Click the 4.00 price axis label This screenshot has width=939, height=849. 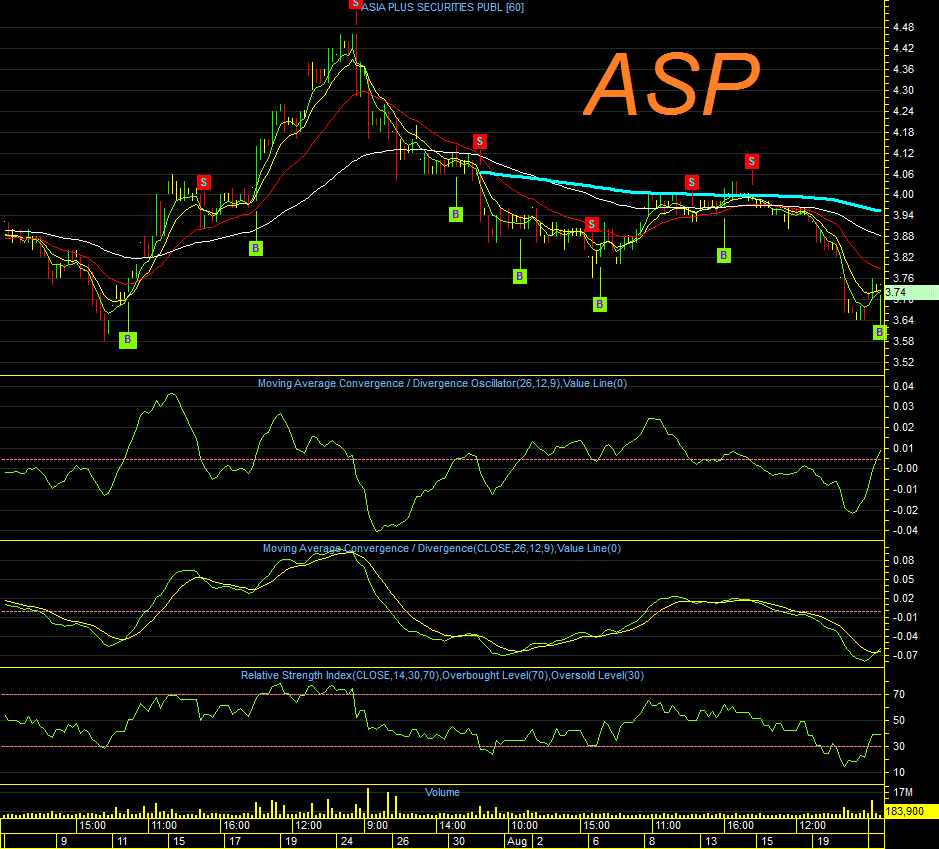[903, 195]
